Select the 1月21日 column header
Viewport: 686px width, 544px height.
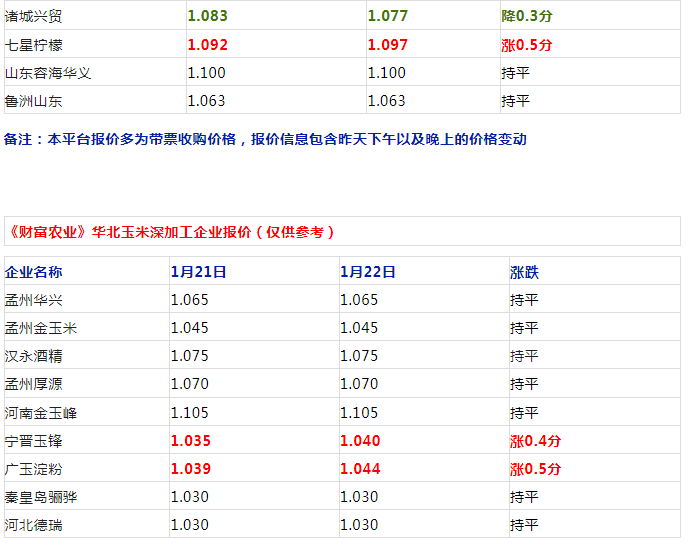pyautogui.click(x=198, y=272)
